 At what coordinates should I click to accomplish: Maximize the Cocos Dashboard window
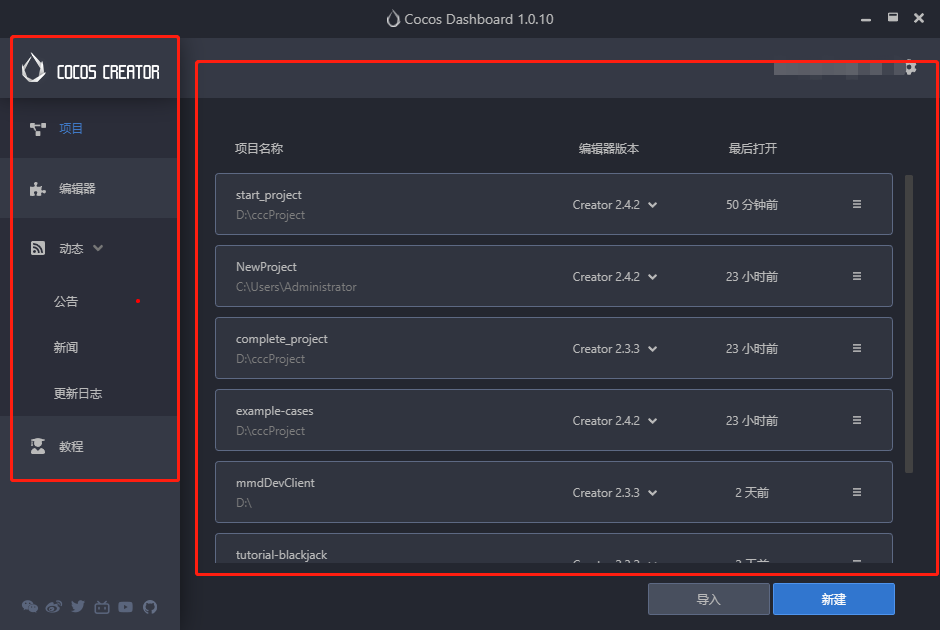coord(893,17)
